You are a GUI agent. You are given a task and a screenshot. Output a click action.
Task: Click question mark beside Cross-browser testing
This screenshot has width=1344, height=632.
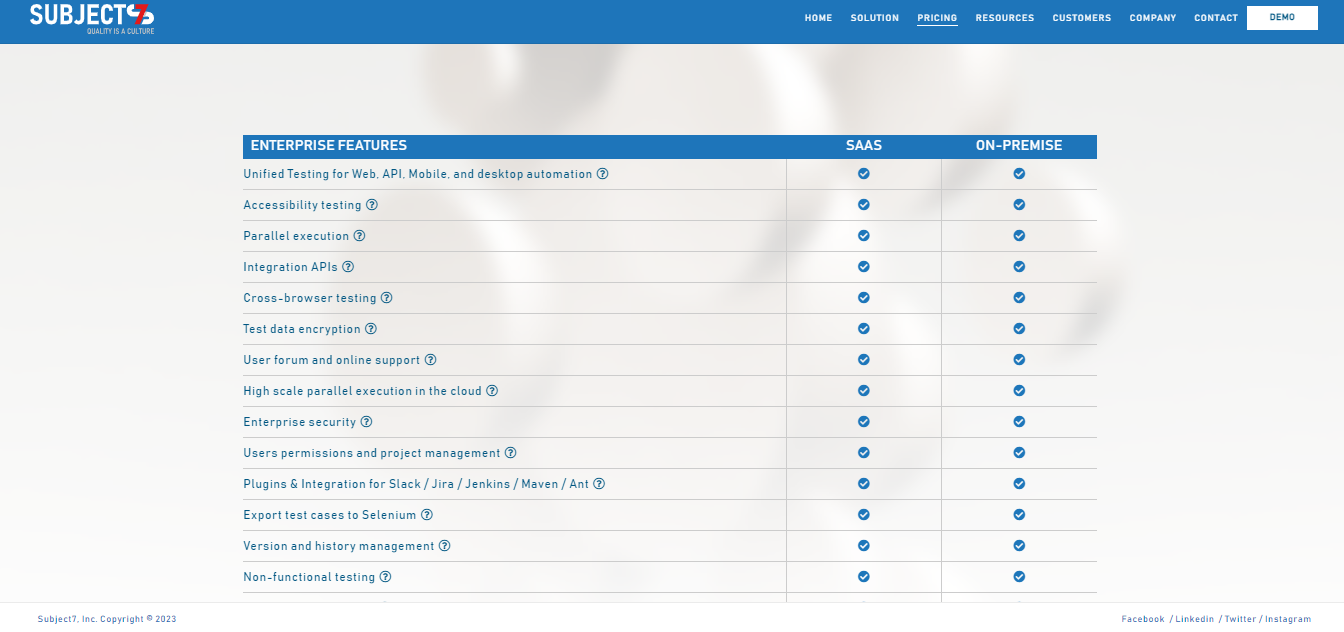(386, 298)
